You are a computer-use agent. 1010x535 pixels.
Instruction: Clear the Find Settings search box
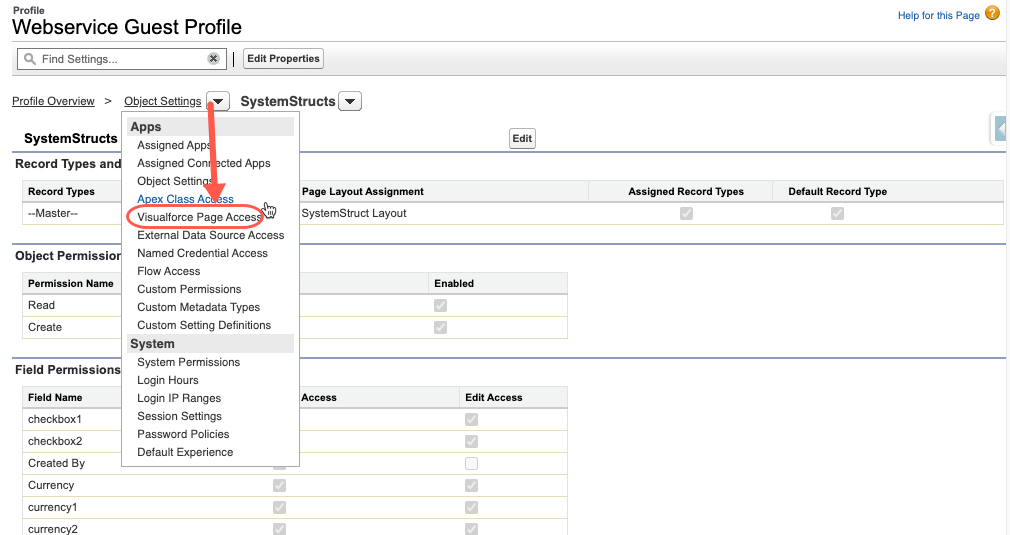[213, 59]
